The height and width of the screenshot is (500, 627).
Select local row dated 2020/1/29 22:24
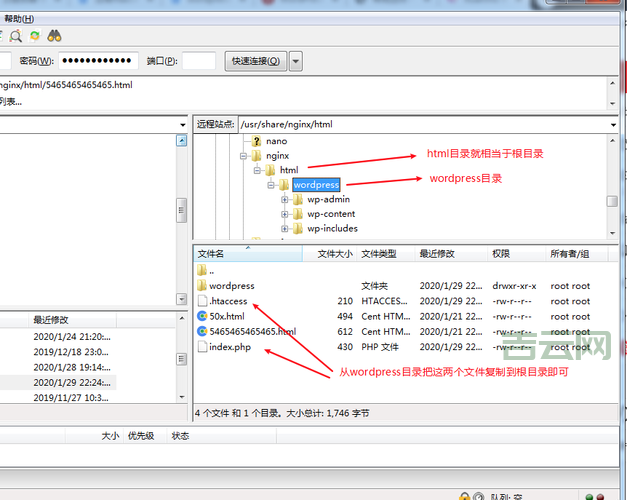point(72,383)
